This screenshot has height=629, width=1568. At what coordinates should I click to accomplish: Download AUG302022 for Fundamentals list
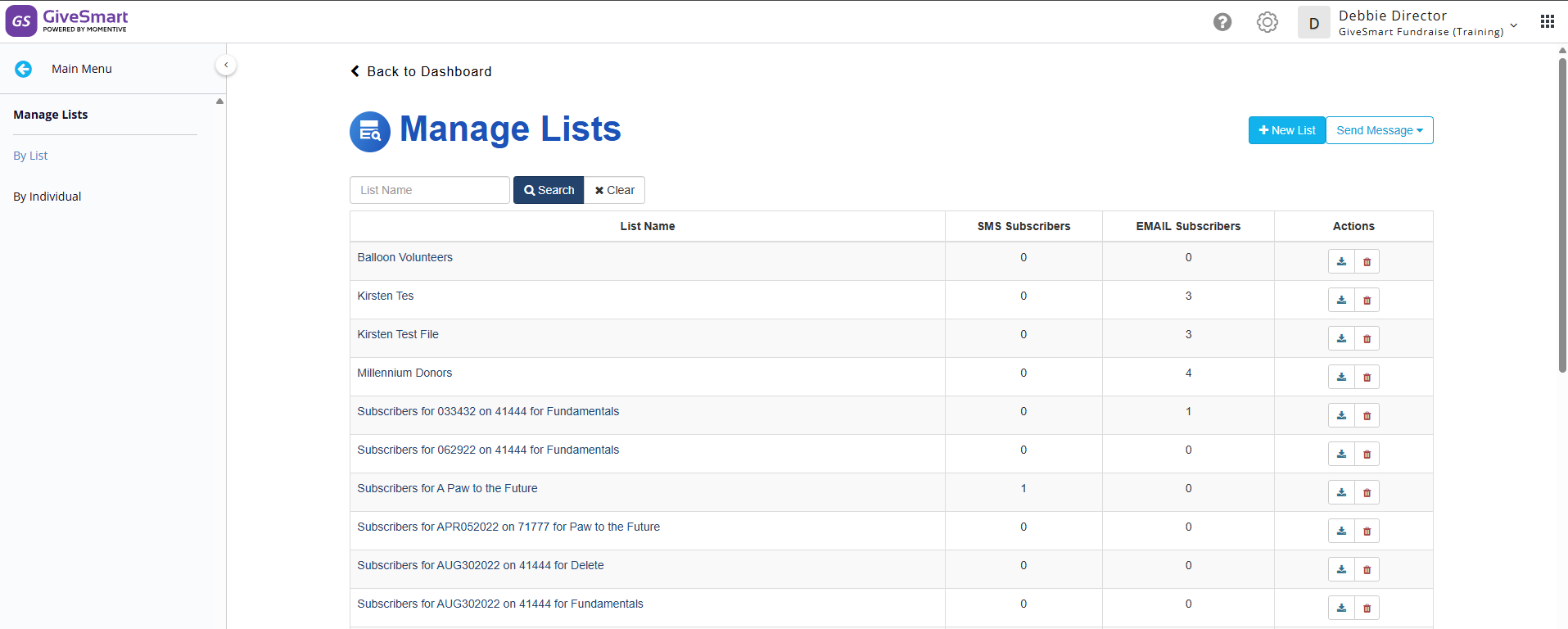pos(1341,608)
